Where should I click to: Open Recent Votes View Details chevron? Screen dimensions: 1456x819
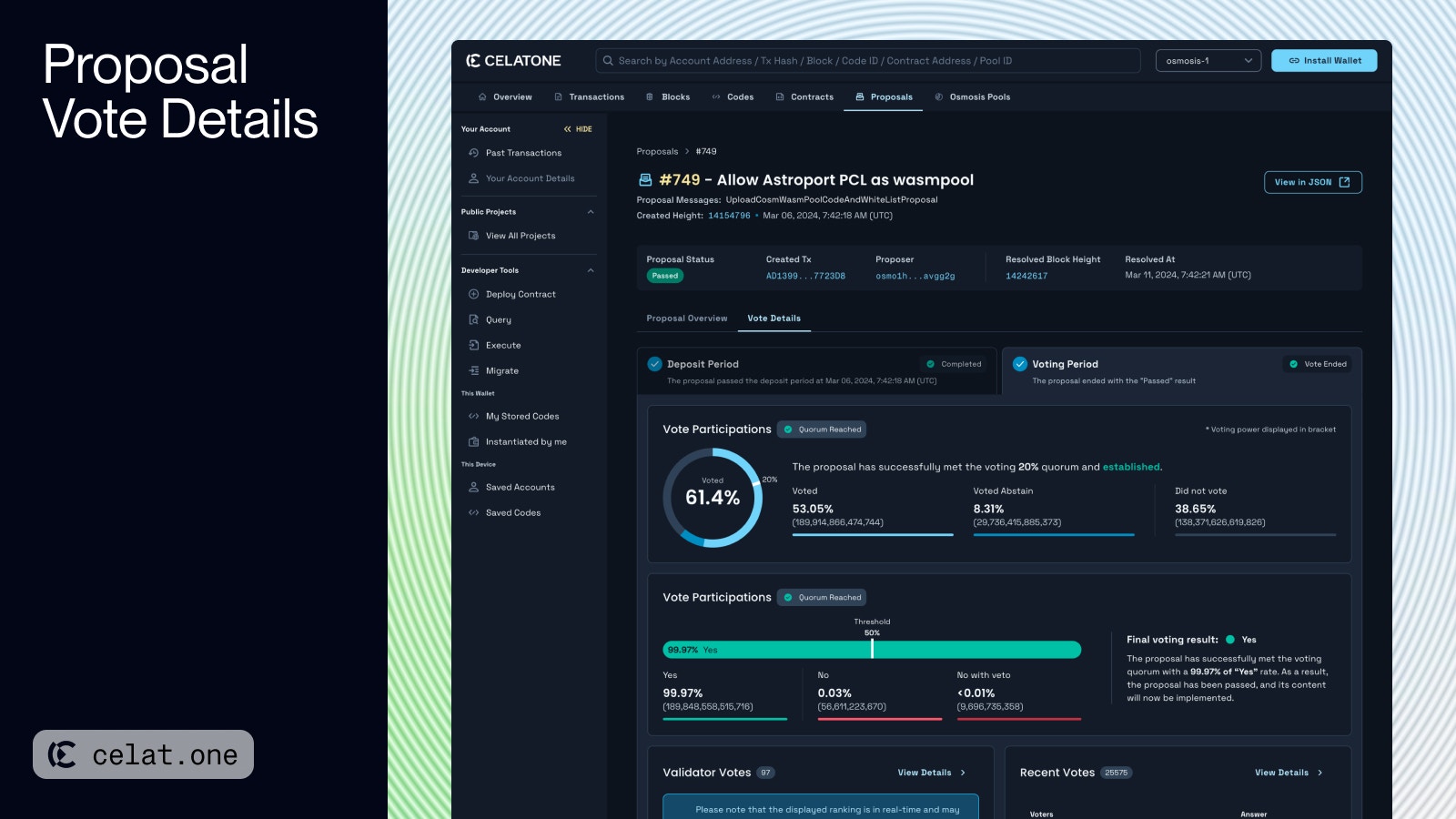point(1319,773)
